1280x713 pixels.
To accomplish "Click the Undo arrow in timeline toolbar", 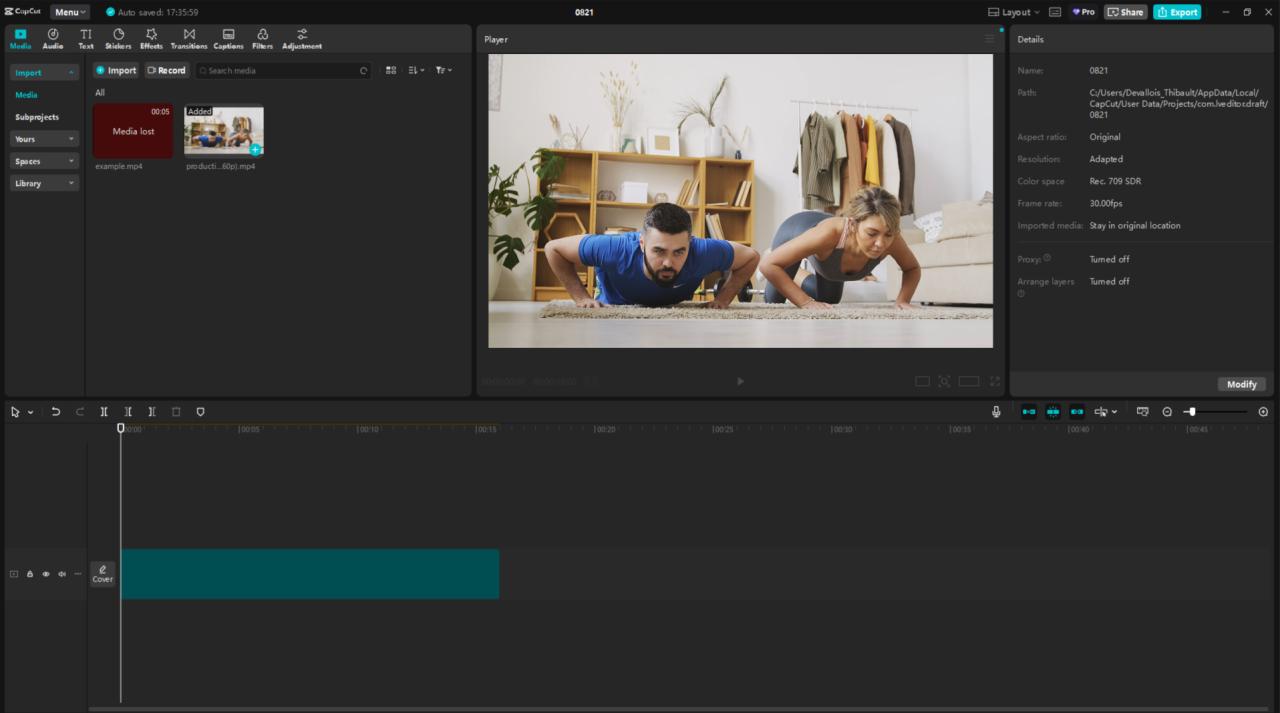I will [x=56, y=412].
